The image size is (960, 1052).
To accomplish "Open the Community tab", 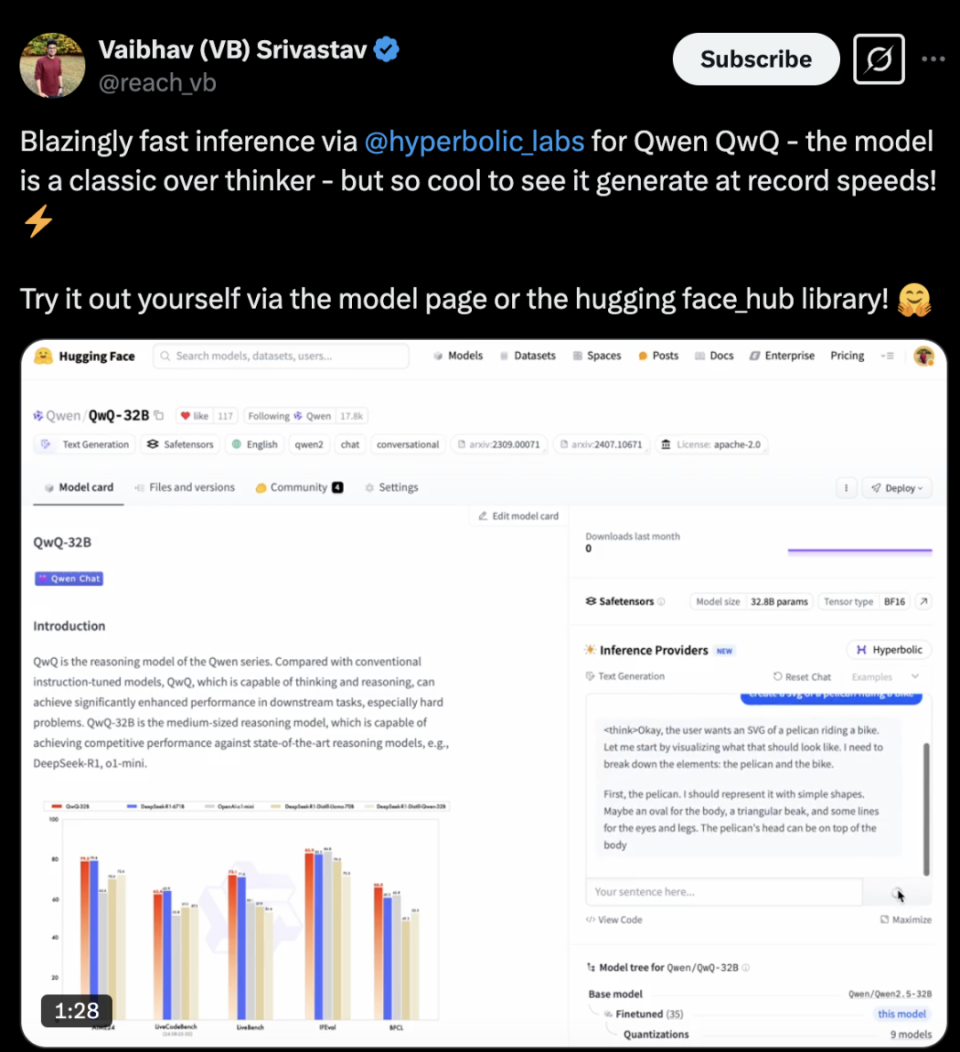I will pyautogui.click(x=299, y=488).
